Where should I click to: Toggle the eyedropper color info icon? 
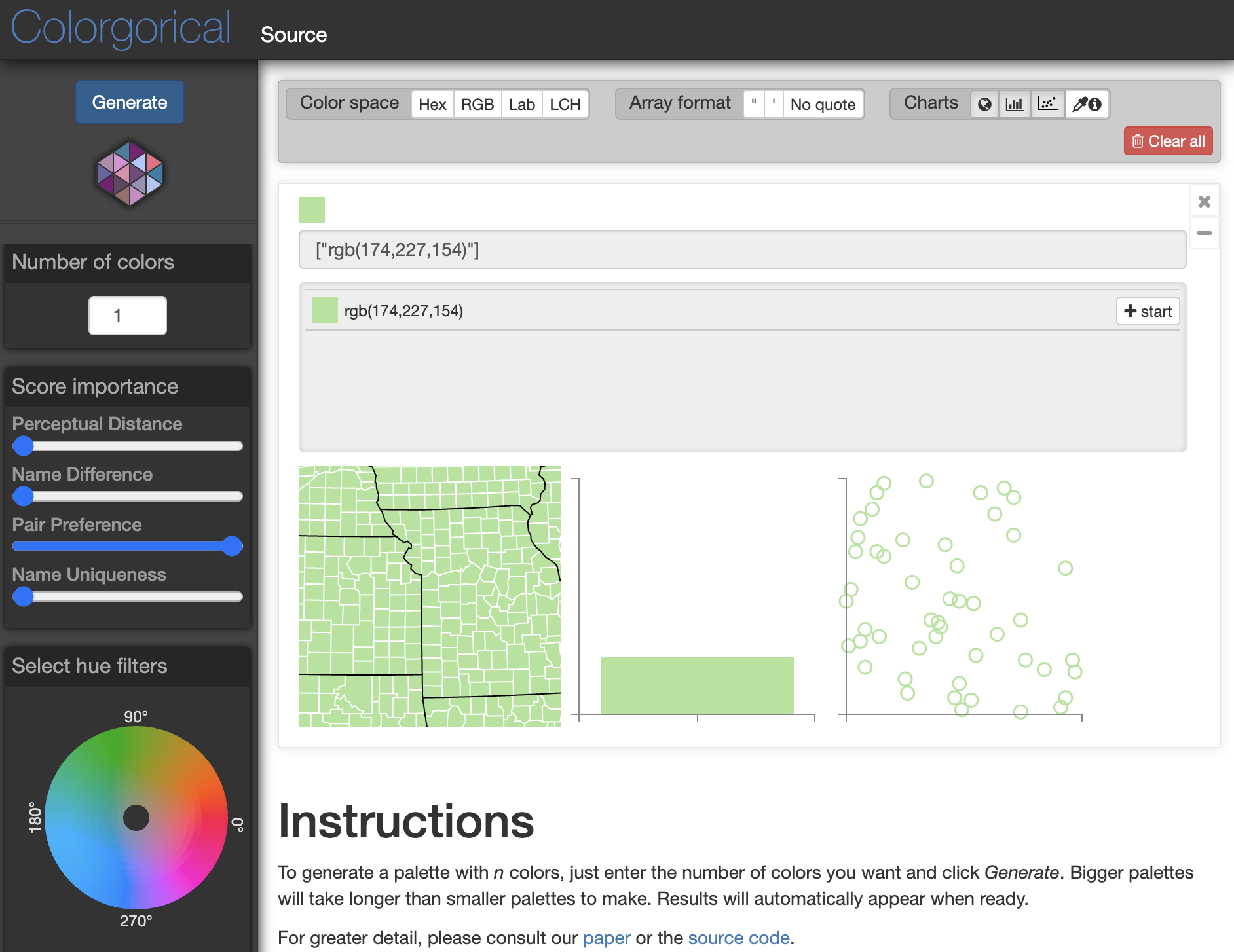(1087, 104)
